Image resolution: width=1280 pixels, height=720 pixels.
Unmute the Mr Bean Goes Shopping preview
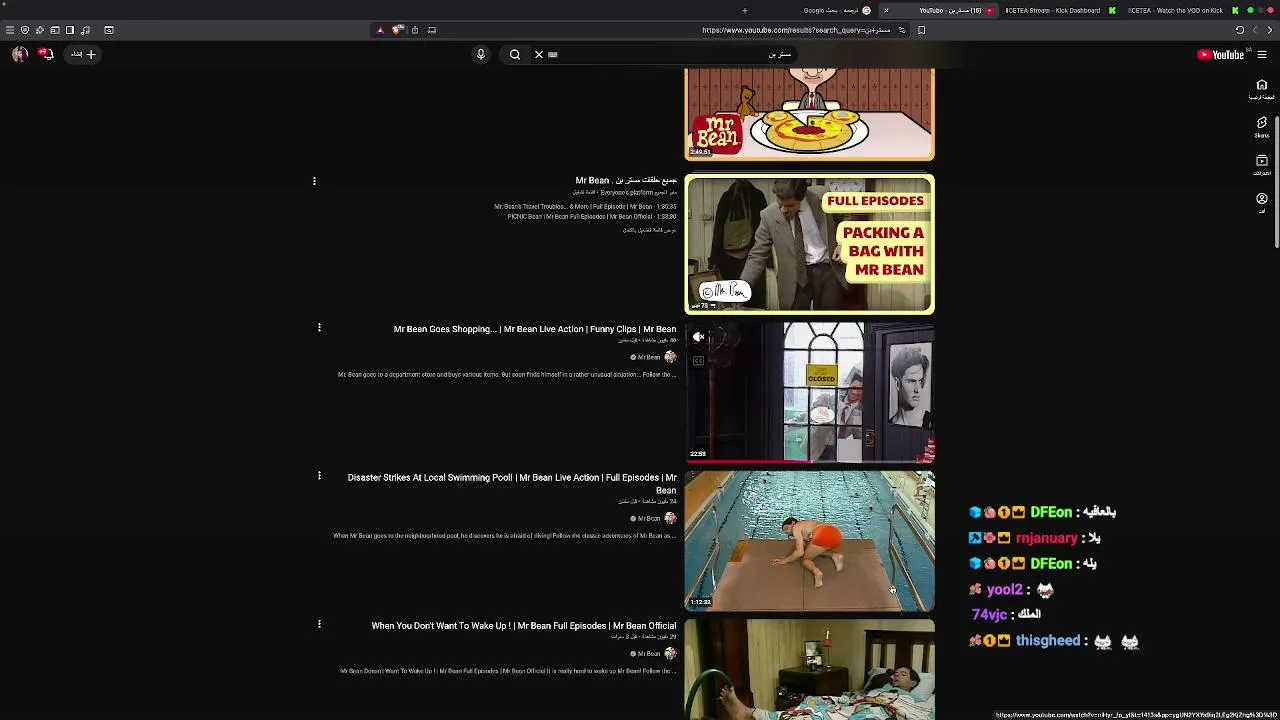coord(699,337)
